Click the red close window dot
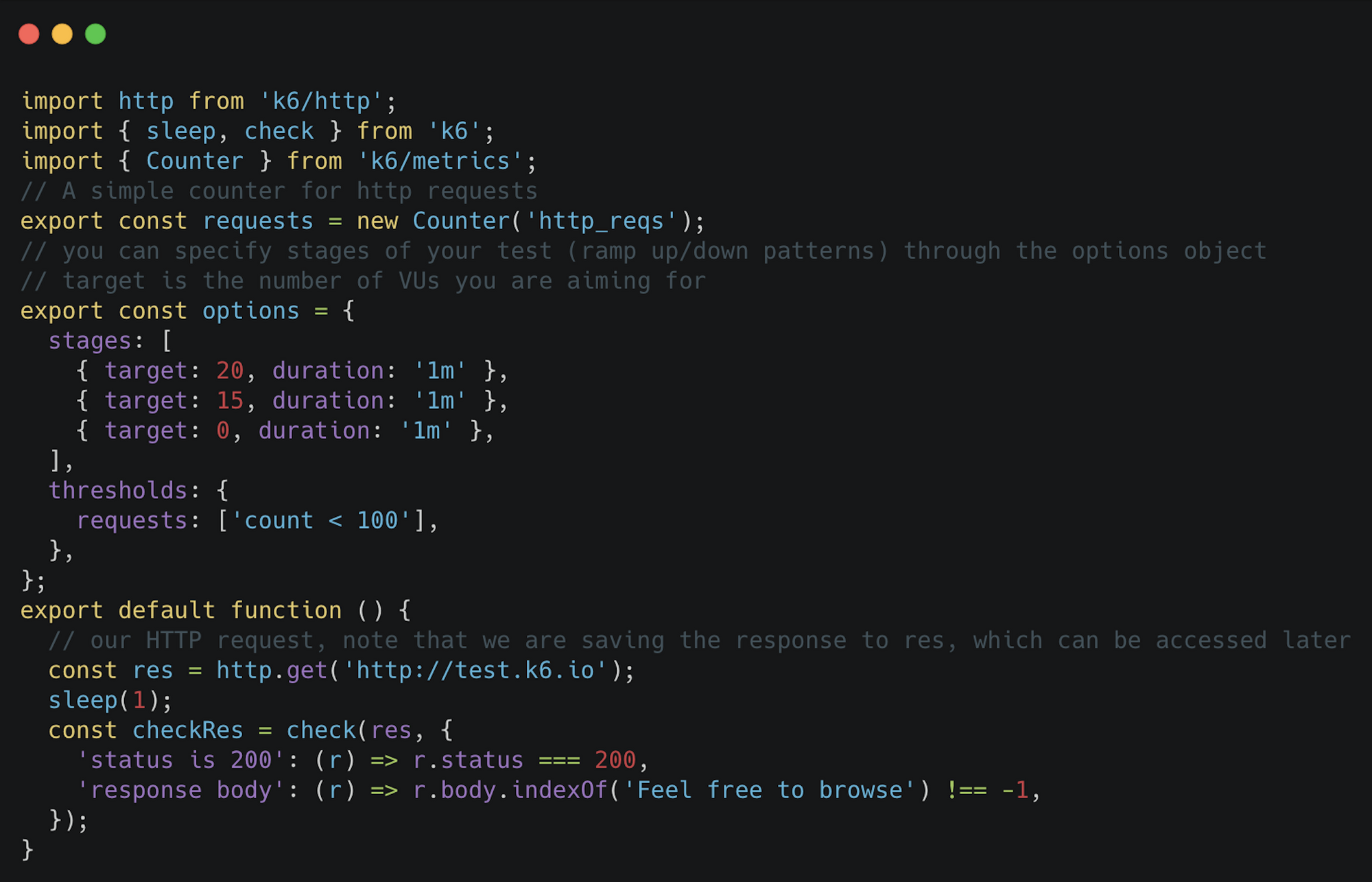This screenshot has height=882, width=1372. point(29,34)
